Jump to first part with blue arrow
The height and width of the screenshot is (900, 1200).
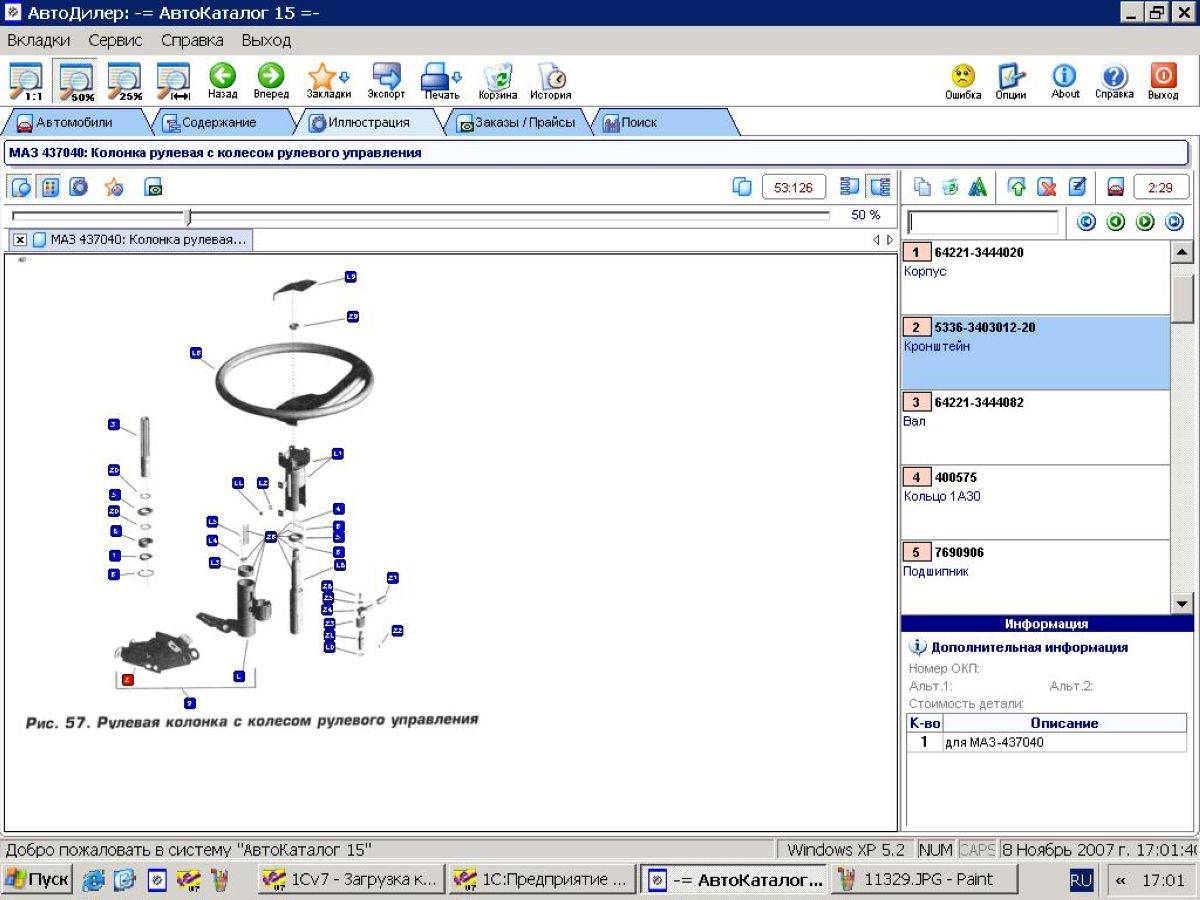[1087, 222]
